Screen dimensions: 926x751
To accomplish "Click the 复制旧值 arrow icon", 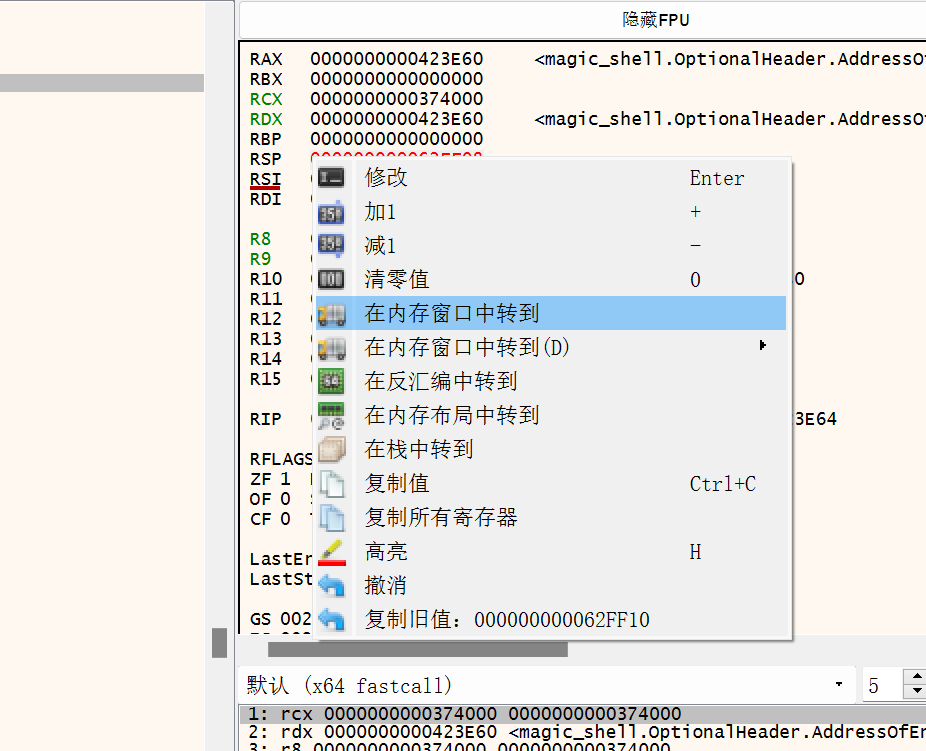I will pyautogui.click(x=331, y=619).
